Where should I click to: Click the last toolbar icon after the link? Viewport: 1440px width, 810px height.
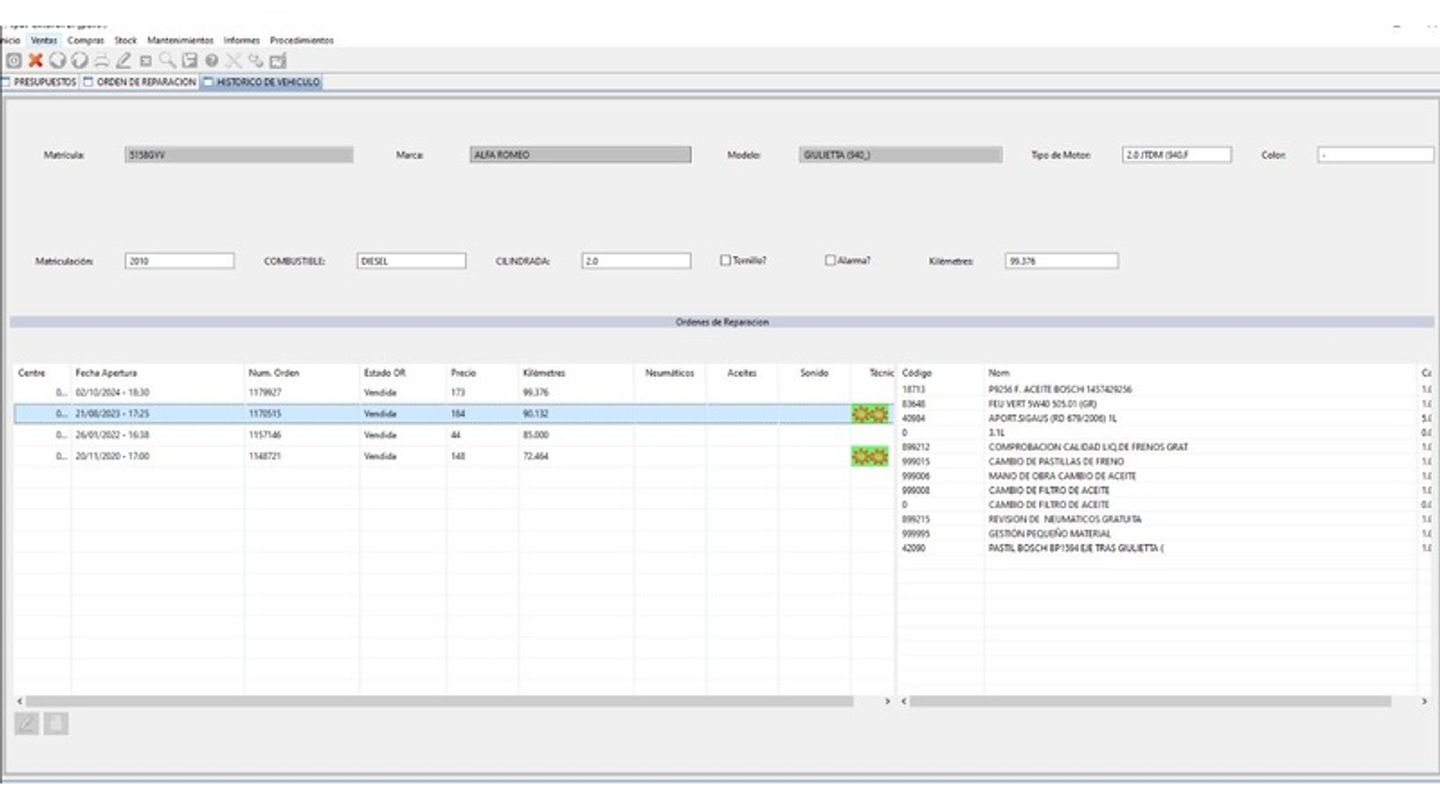pos(277,61)
